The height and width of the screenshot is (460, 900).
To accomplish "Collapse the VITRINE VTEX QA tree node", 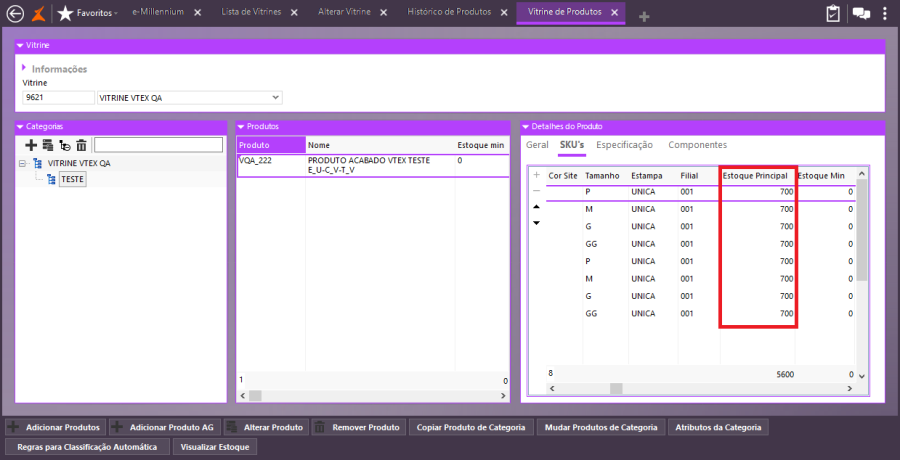I will point(23,162).
